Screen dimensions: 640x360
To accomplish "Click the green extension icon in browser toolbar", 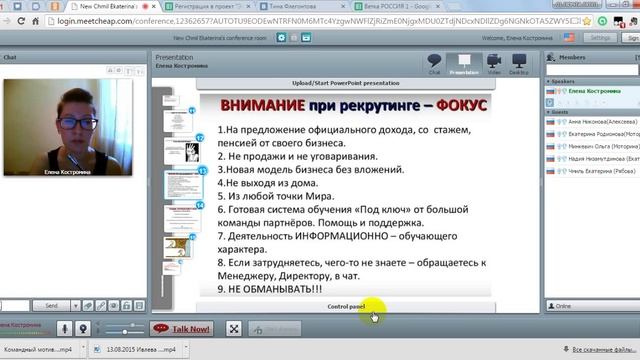I will pos(602,21).
